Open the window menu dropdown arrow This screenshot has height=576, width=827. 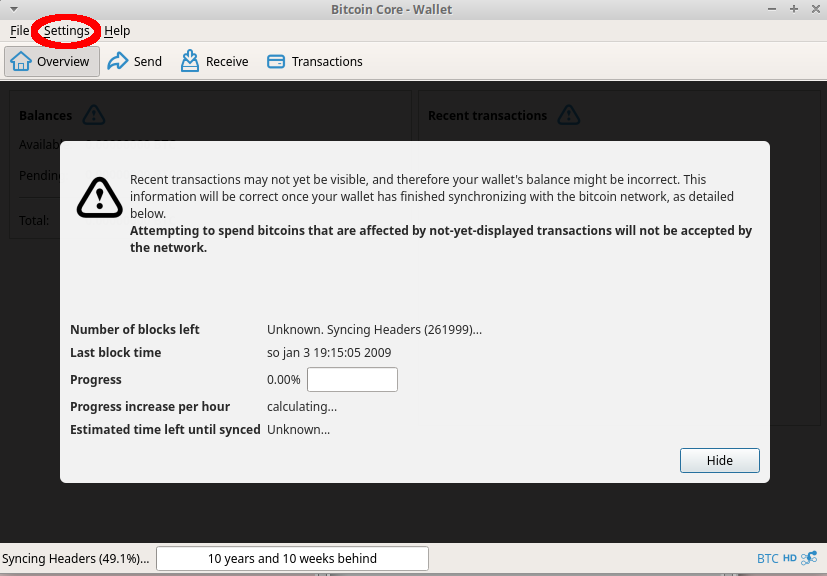[x=13, y=8]
